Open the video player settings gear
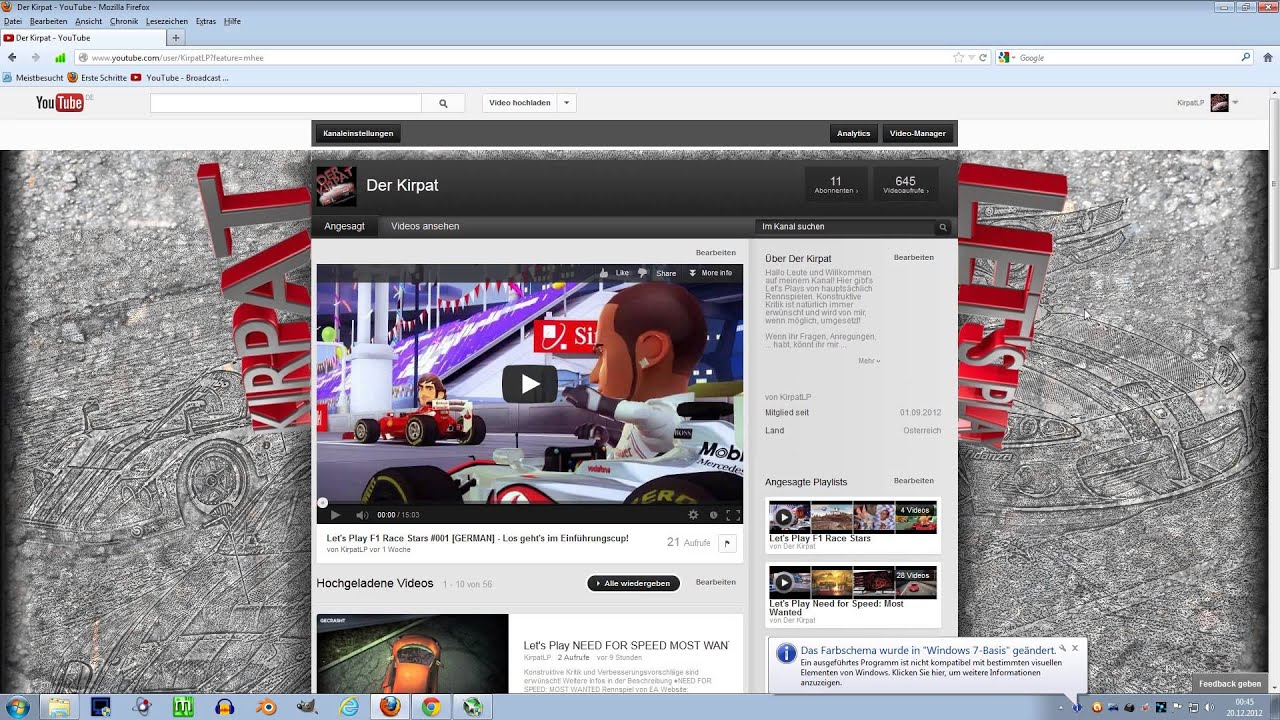The image size is (1280, 720). [x=693, y=515]
